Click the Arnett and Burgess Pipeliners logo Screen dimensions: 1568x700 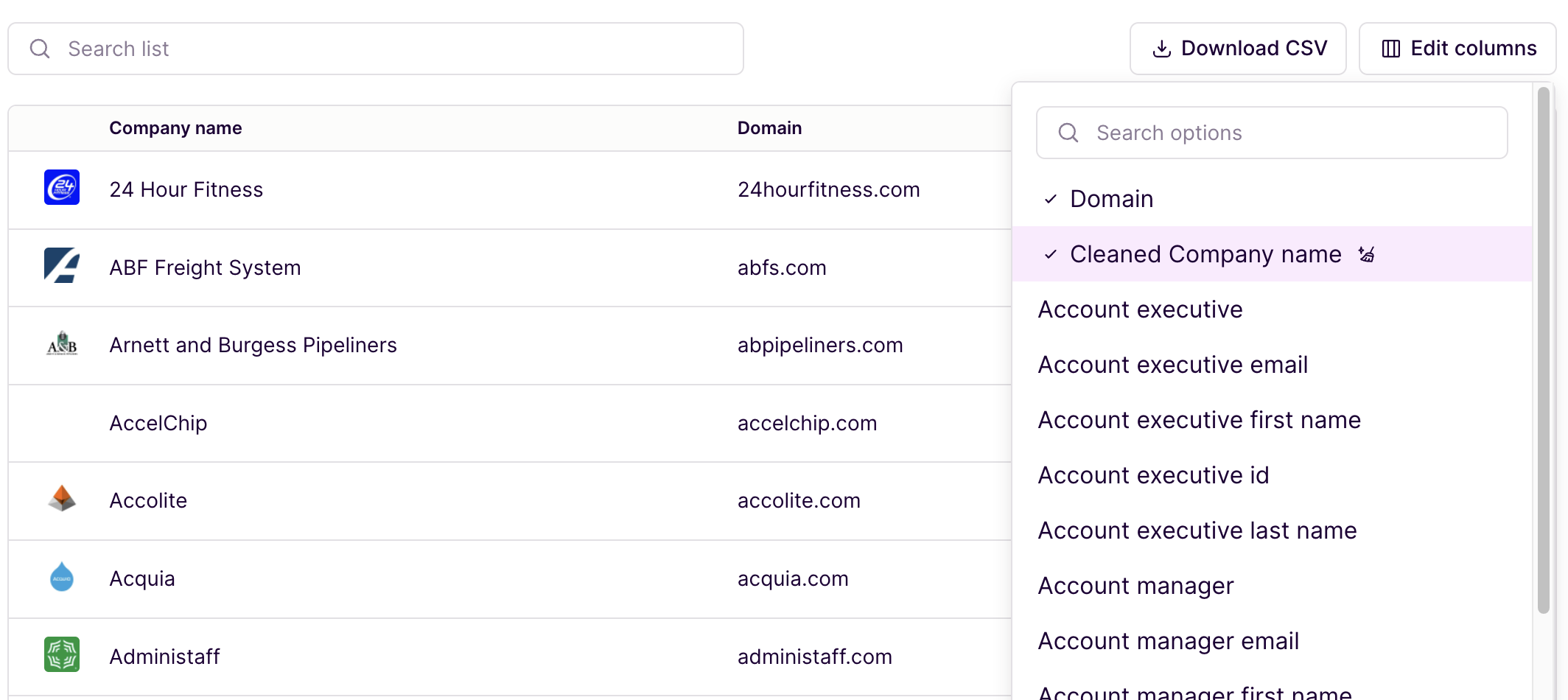pos(62,344)
